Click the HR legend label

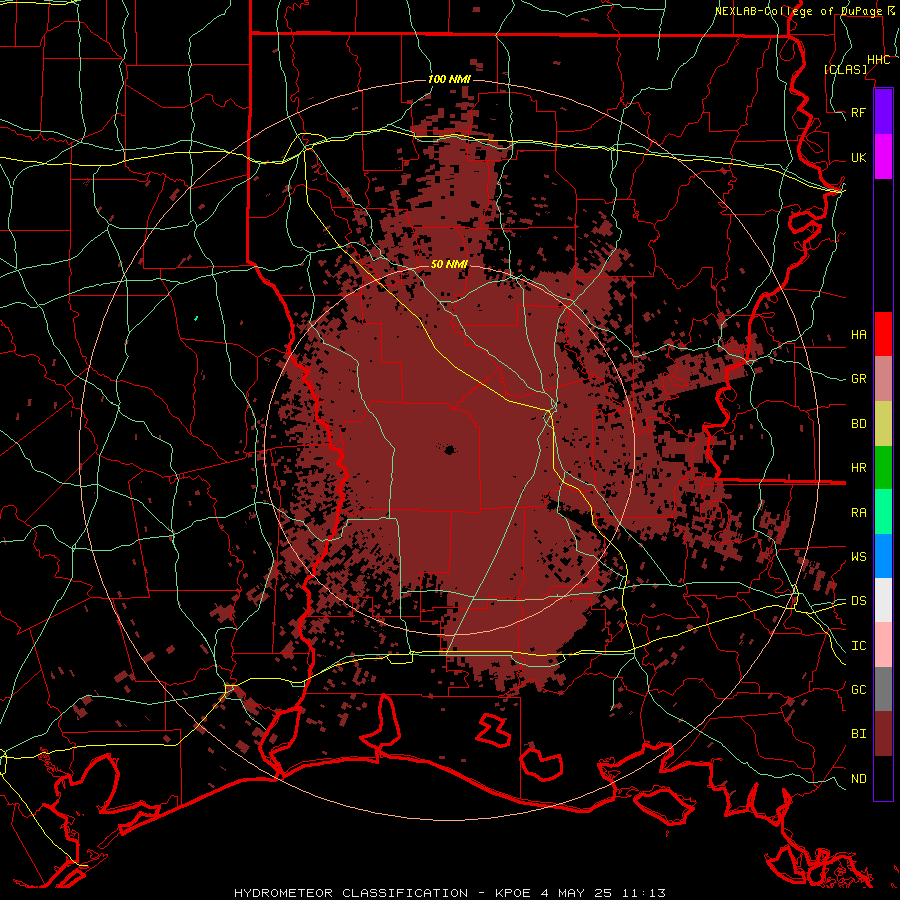point(859,468)
